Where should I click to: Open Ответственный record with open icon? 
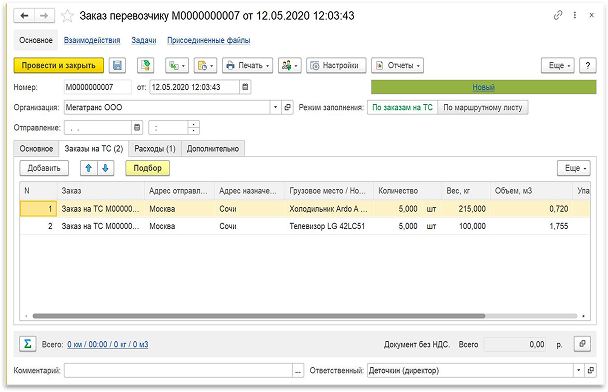point(591,370)
